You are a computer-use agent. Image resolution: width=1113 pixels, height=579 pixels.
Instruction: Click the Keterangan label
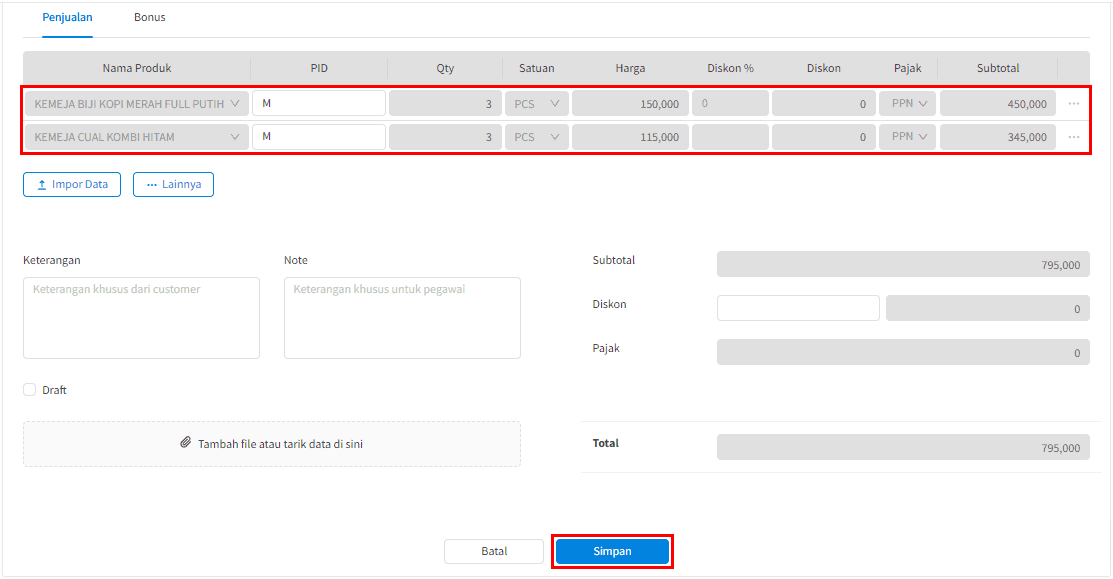coord(52,260)
